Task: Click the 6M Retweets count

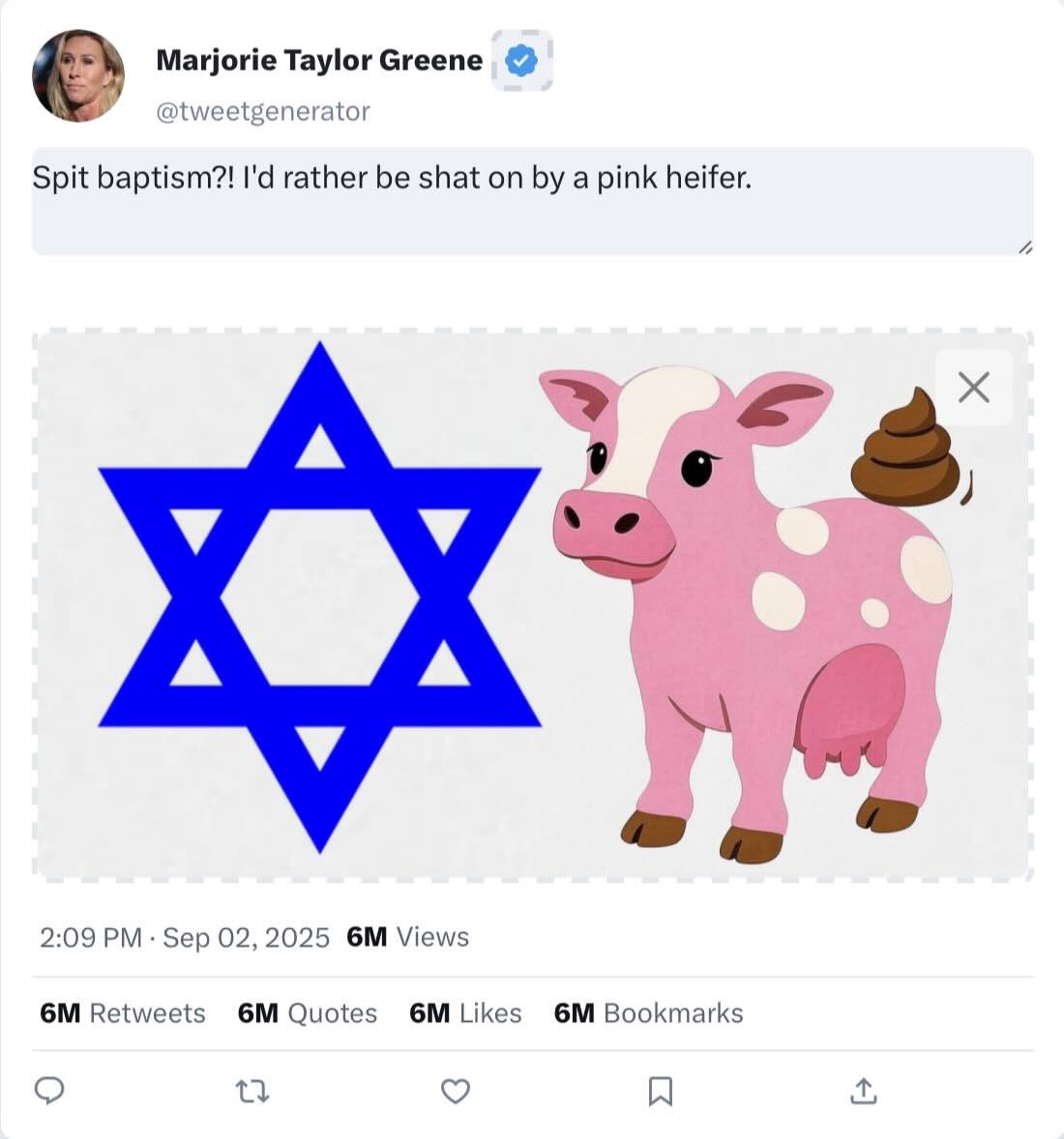Action: 123,1013
